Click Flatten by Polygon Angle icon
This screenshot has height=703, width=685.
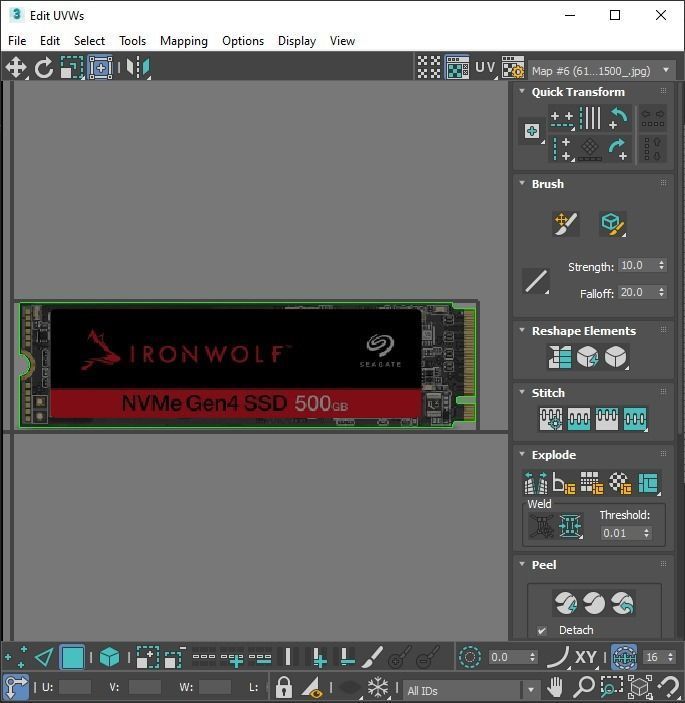click(563, 482)
